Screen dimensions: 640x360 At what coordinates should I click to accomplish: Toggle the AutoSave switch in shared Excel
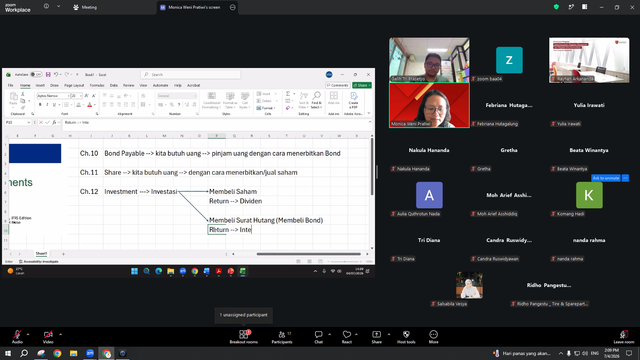click(36, 75)
